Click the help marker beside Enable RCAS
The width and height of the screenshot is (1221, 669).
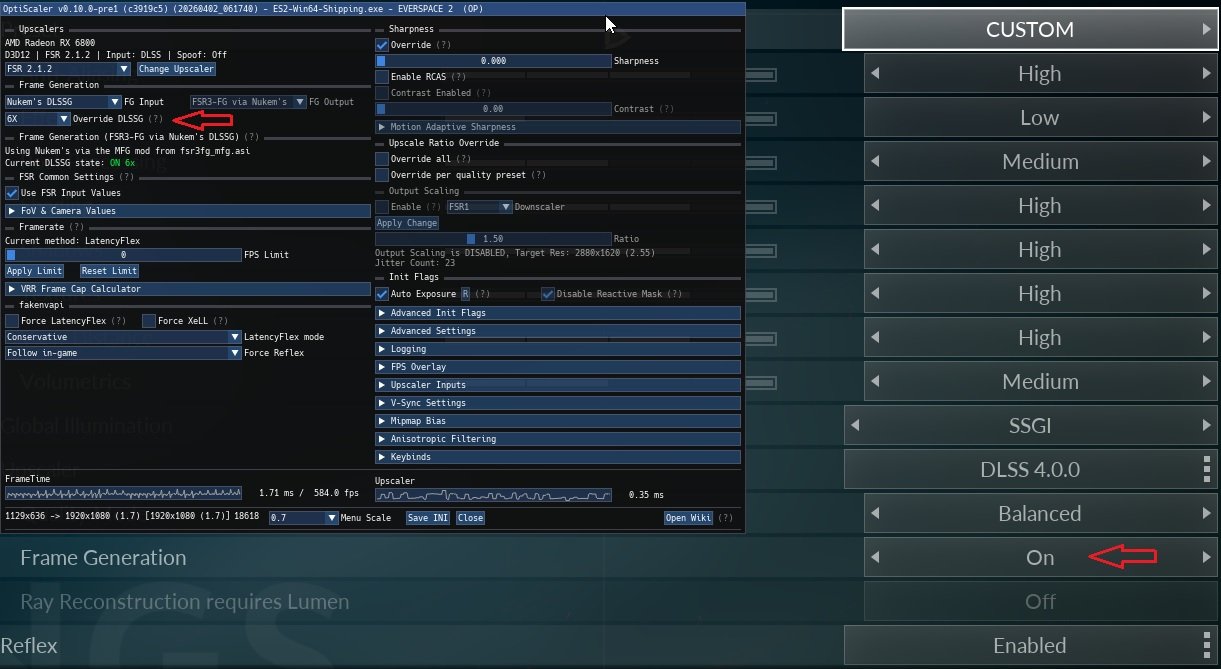coord(458,77)
